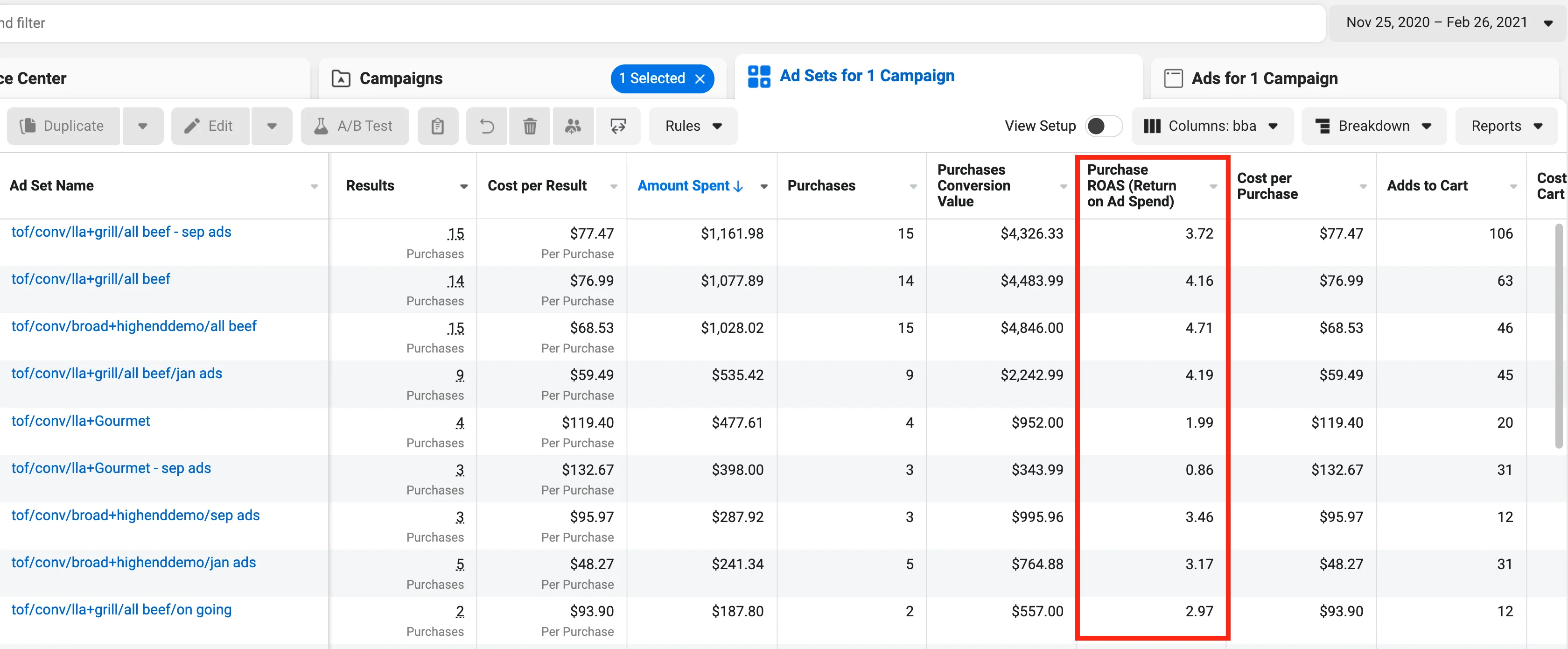Click the Ads tab window icon
The image size is (1568, 649).
tap(1173, 78)
